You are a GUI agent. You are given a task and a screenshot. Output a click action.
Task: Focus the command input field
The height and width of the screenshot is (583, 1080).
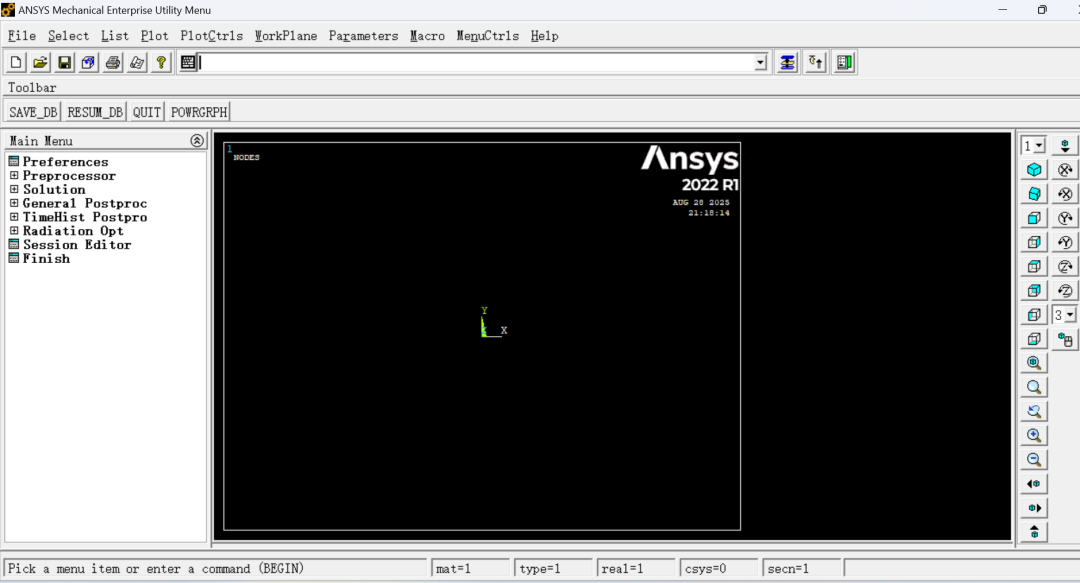tap(477, 63)
